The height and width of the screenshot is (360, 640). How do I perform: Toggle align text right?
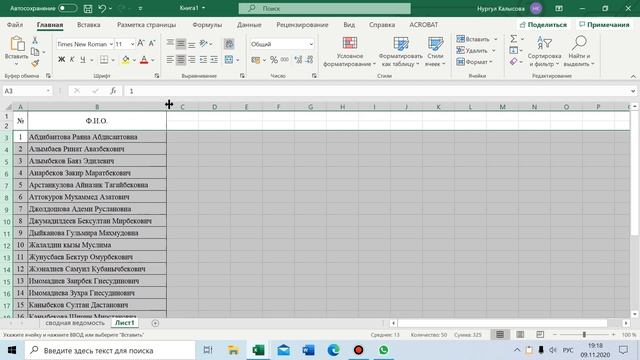[191, 60]
